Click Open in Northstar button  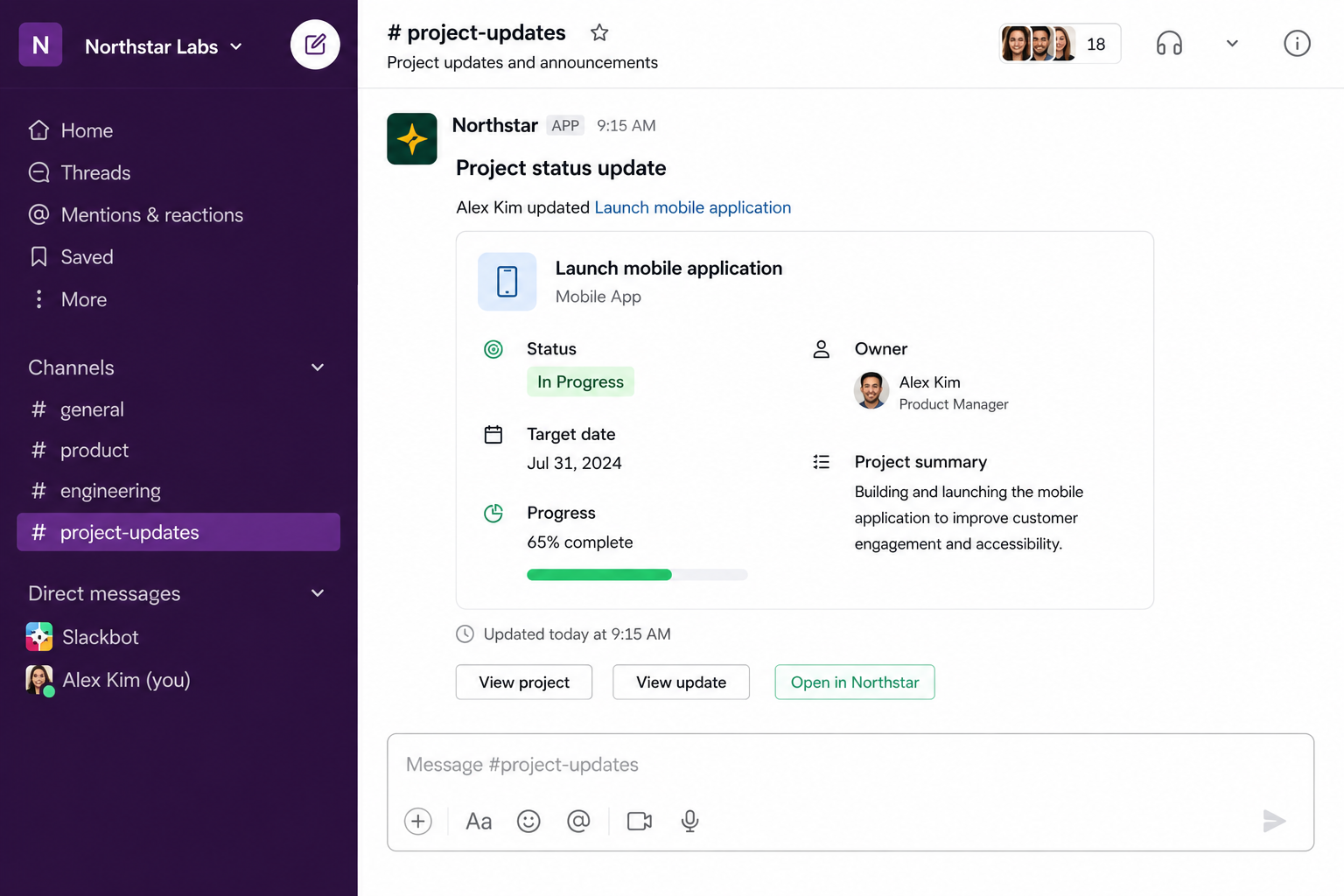point(855,682)
